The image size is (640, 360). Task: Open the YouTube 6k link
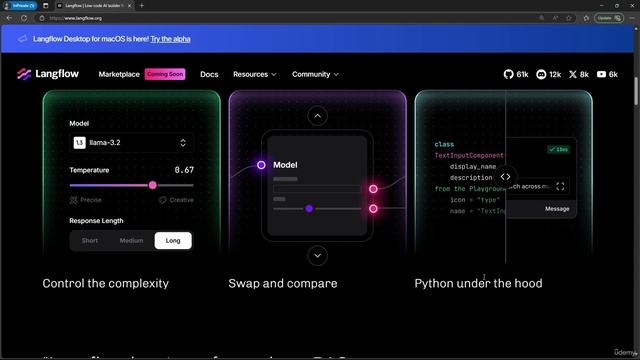[607, 74]
